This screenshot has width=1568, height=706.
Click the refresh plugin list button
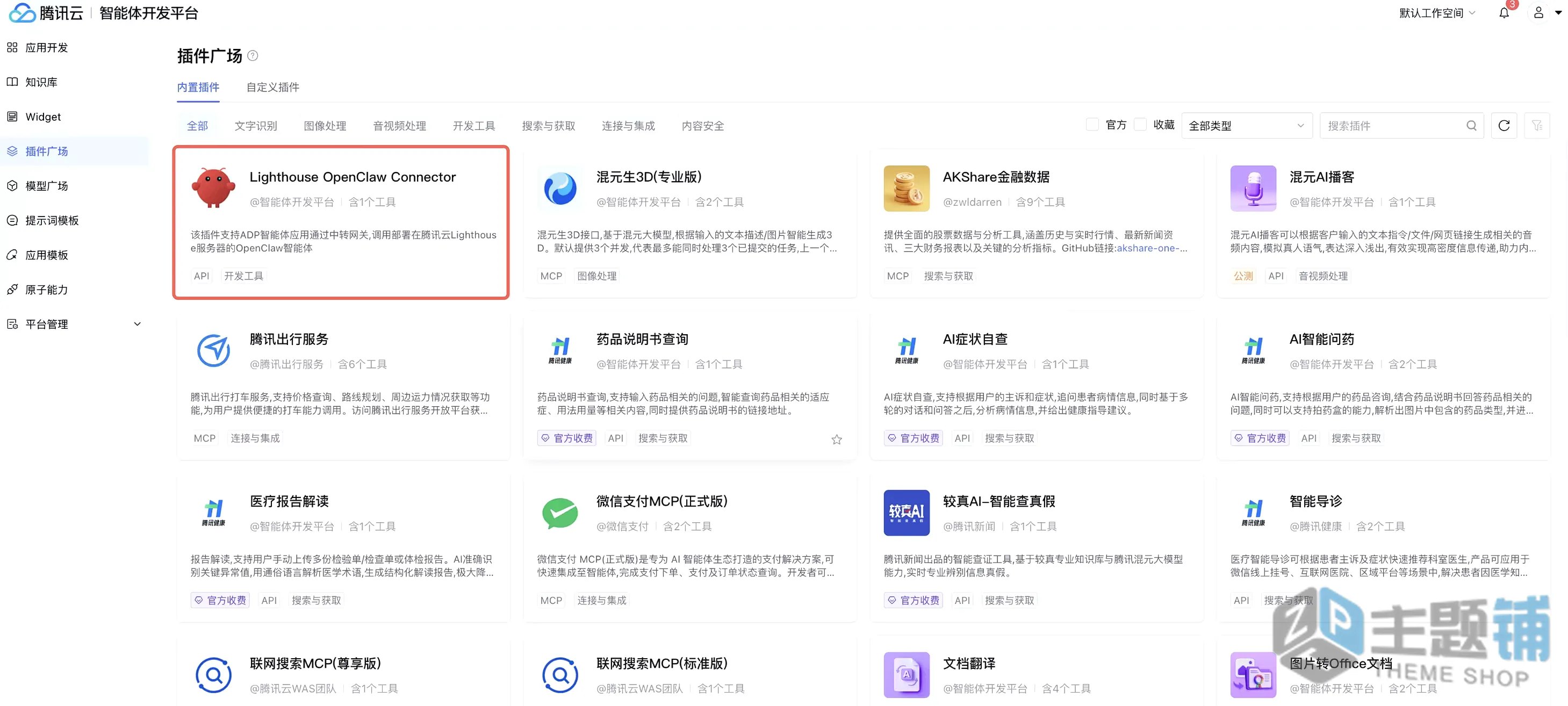click(x=1504, y=125)
